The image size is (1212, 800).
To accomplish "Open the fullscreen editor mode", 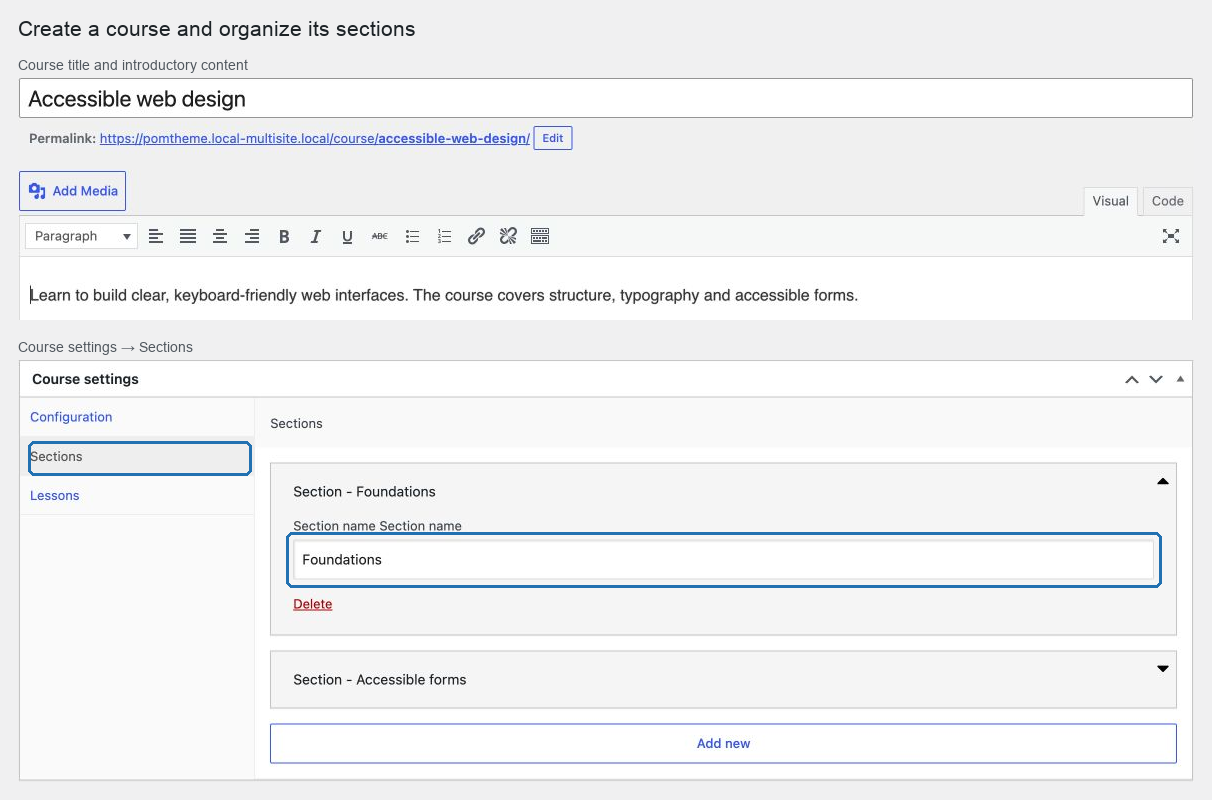I will click(1171, 236).
